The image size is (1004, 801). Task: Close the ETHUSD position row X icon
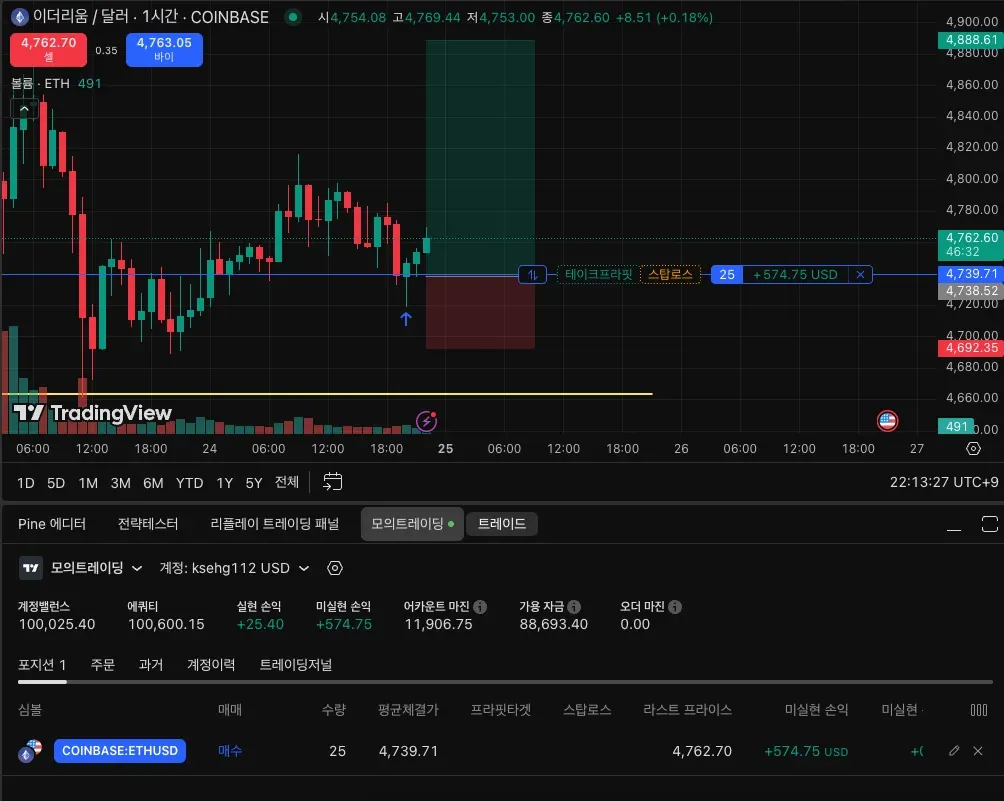[978, 750]
